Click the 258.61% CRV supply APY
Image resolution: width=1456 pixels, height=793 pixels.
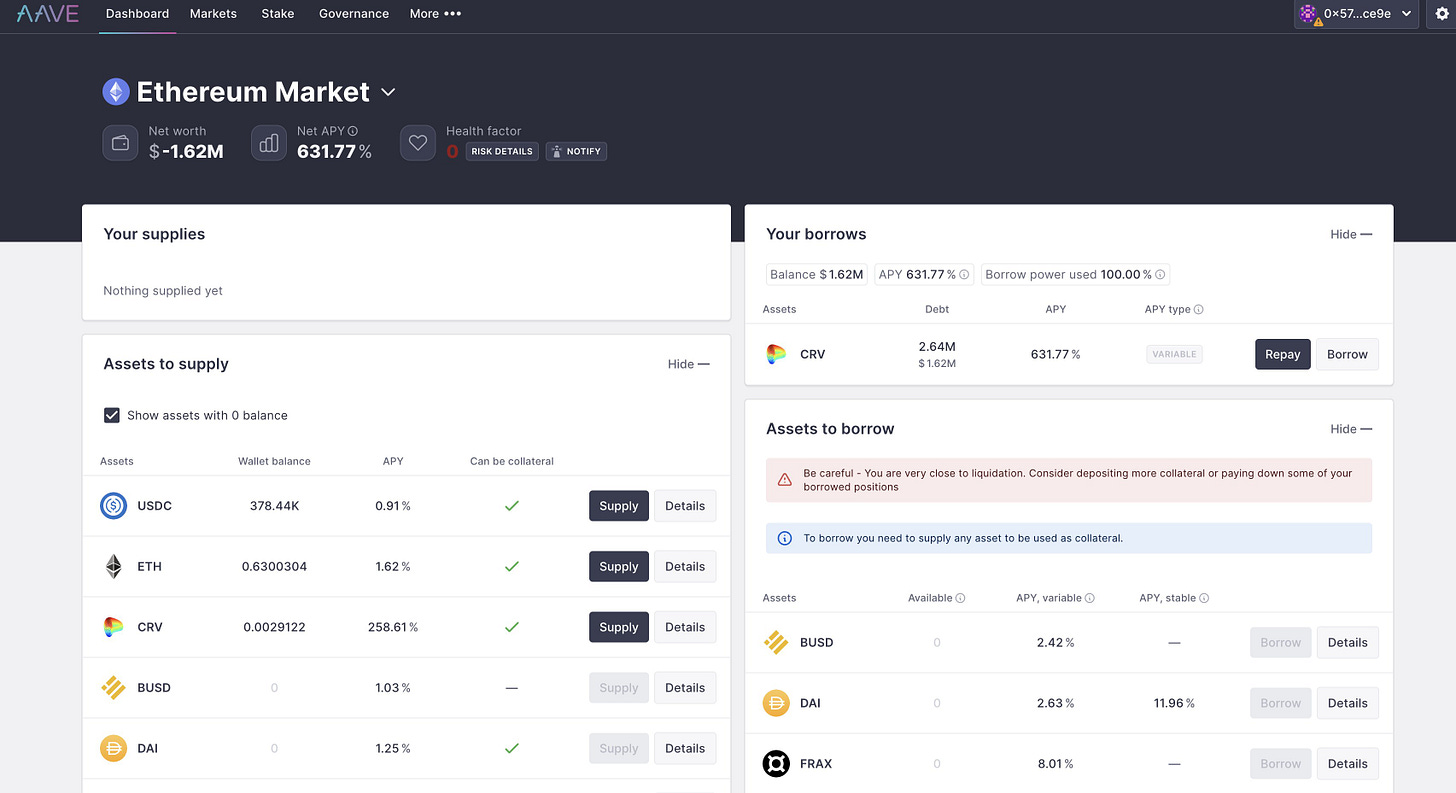click(x=393, y=627)
